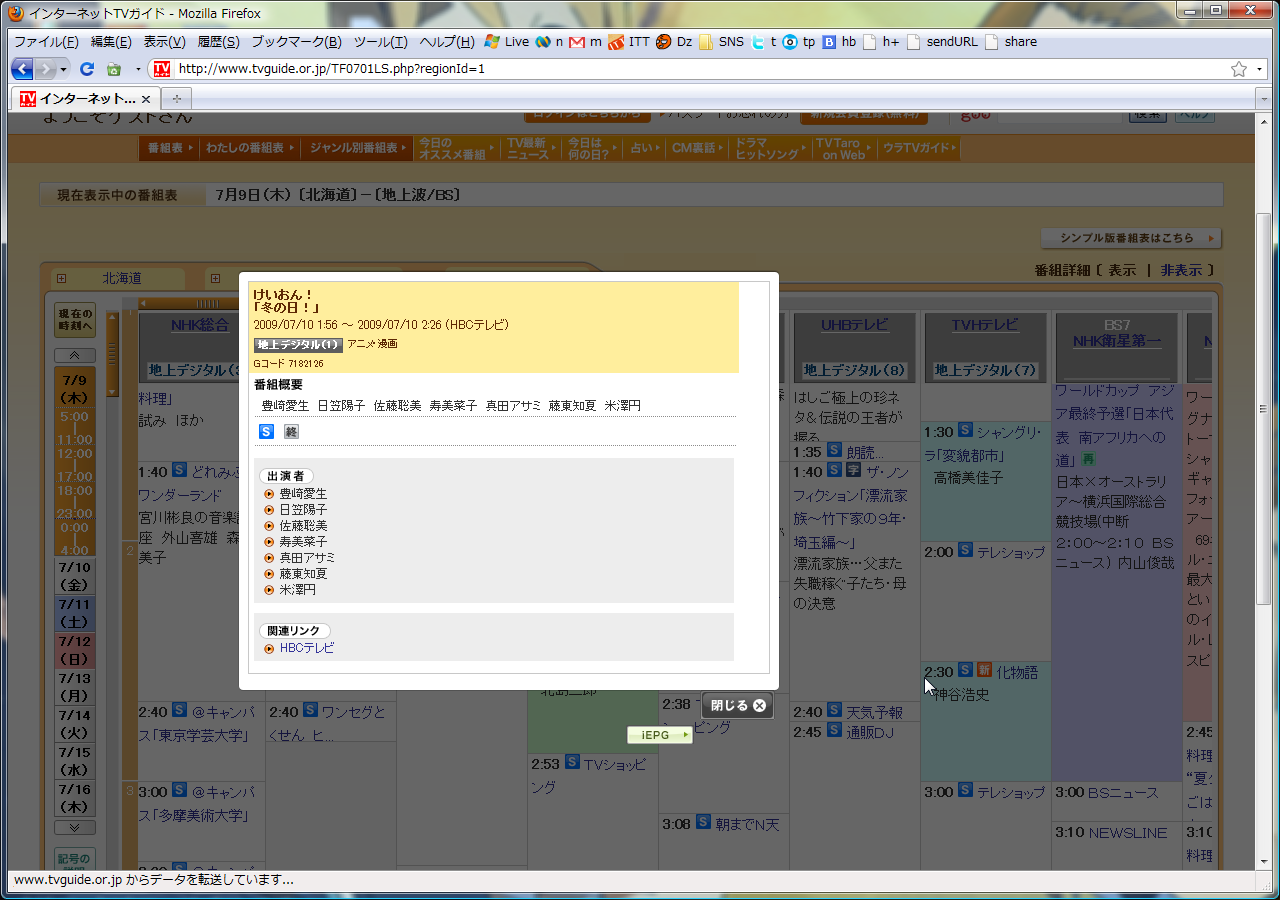This screenshot has width=1280, height=900.
Task: Open the 'h+' bookmark
Action: 881,42
